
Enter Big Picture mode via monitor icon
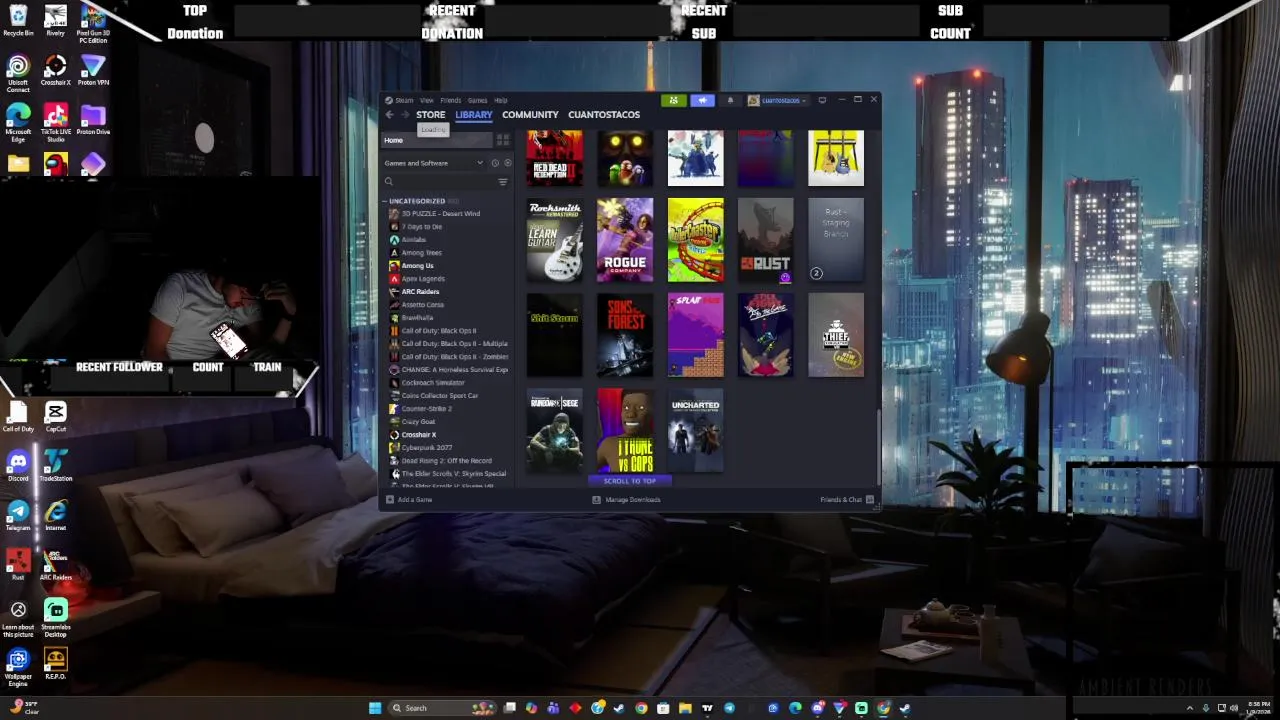point(822,100)
